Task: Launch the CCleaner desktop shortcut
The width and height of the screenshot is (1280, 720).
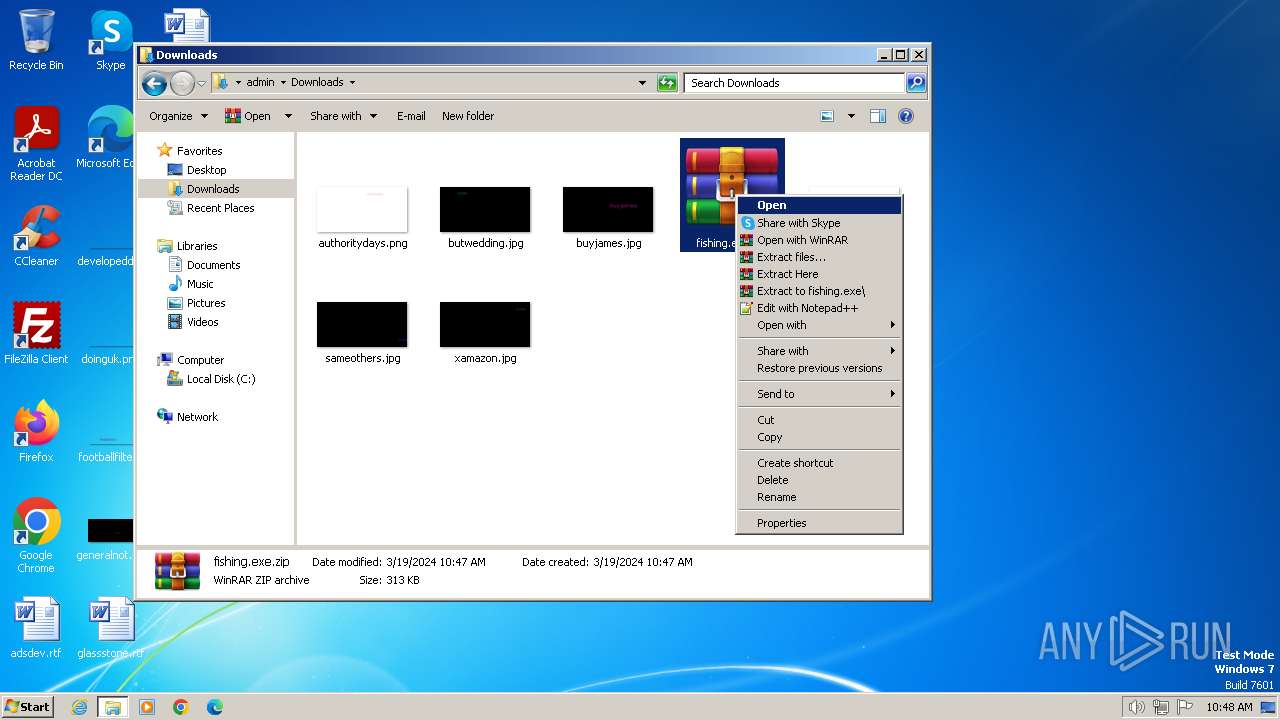Action: (x=36, y=236)
